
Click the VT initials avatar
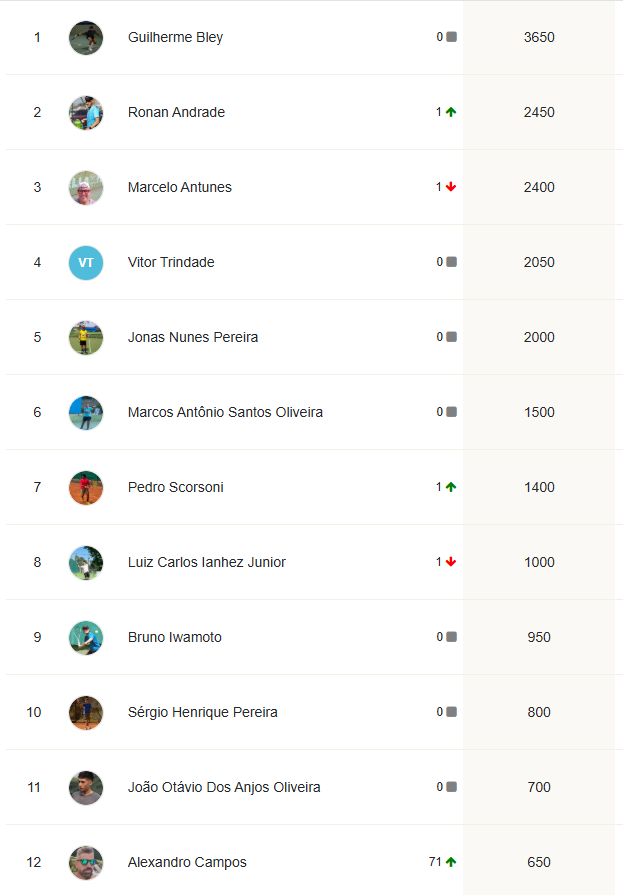click(86, 263)
